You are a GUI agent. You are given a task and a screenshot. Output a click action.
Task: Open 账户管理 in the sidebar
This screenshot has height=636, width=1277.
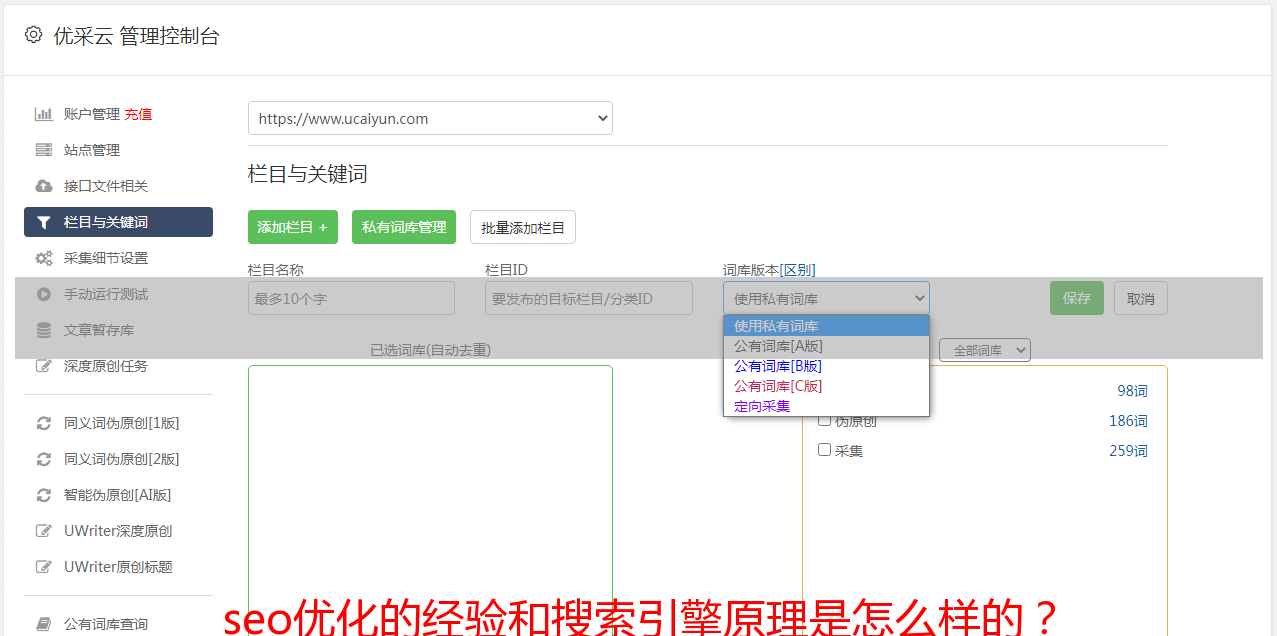pyautogui.click(x=92, y=114)
